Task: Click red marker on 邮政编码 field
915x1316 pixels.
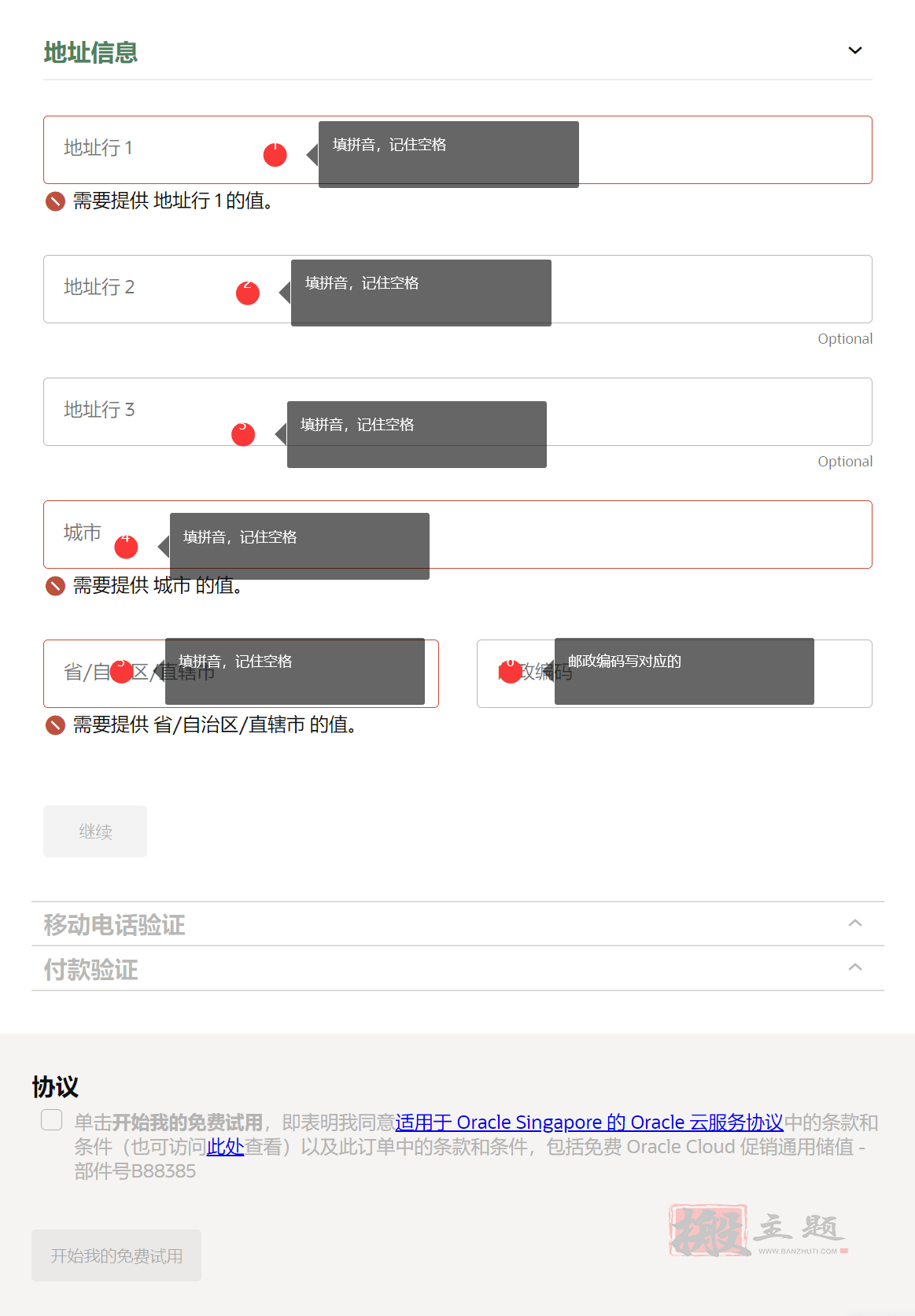Action: 511,671
